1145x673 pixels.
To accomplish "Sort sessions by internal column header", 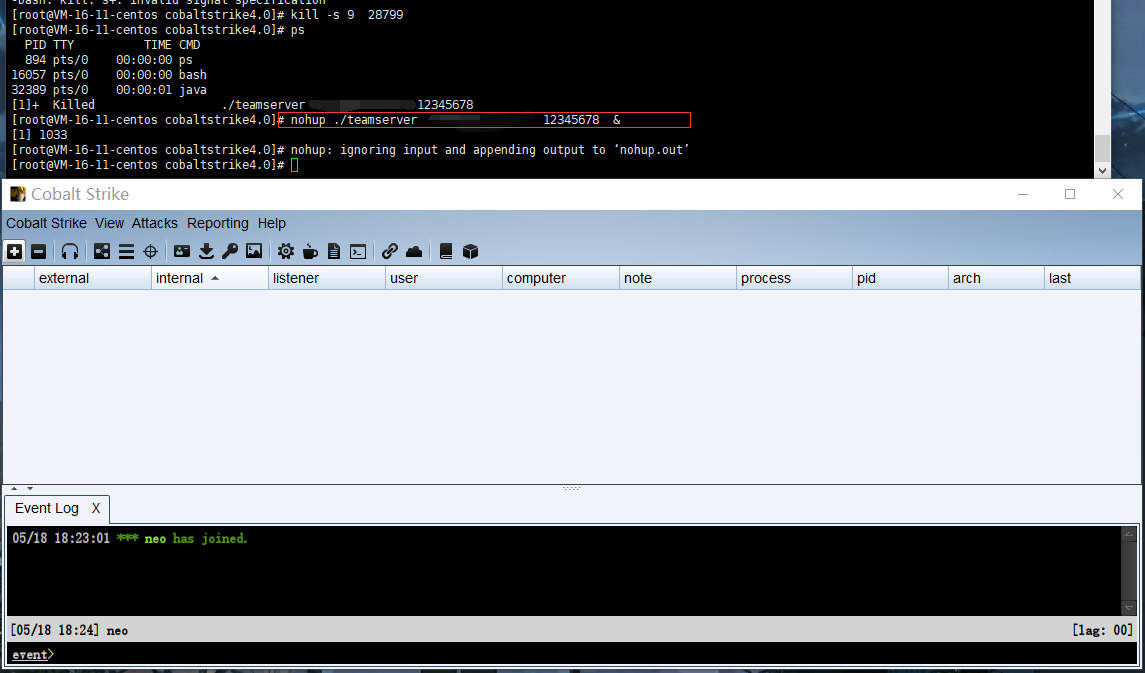I will pos(210,278).
